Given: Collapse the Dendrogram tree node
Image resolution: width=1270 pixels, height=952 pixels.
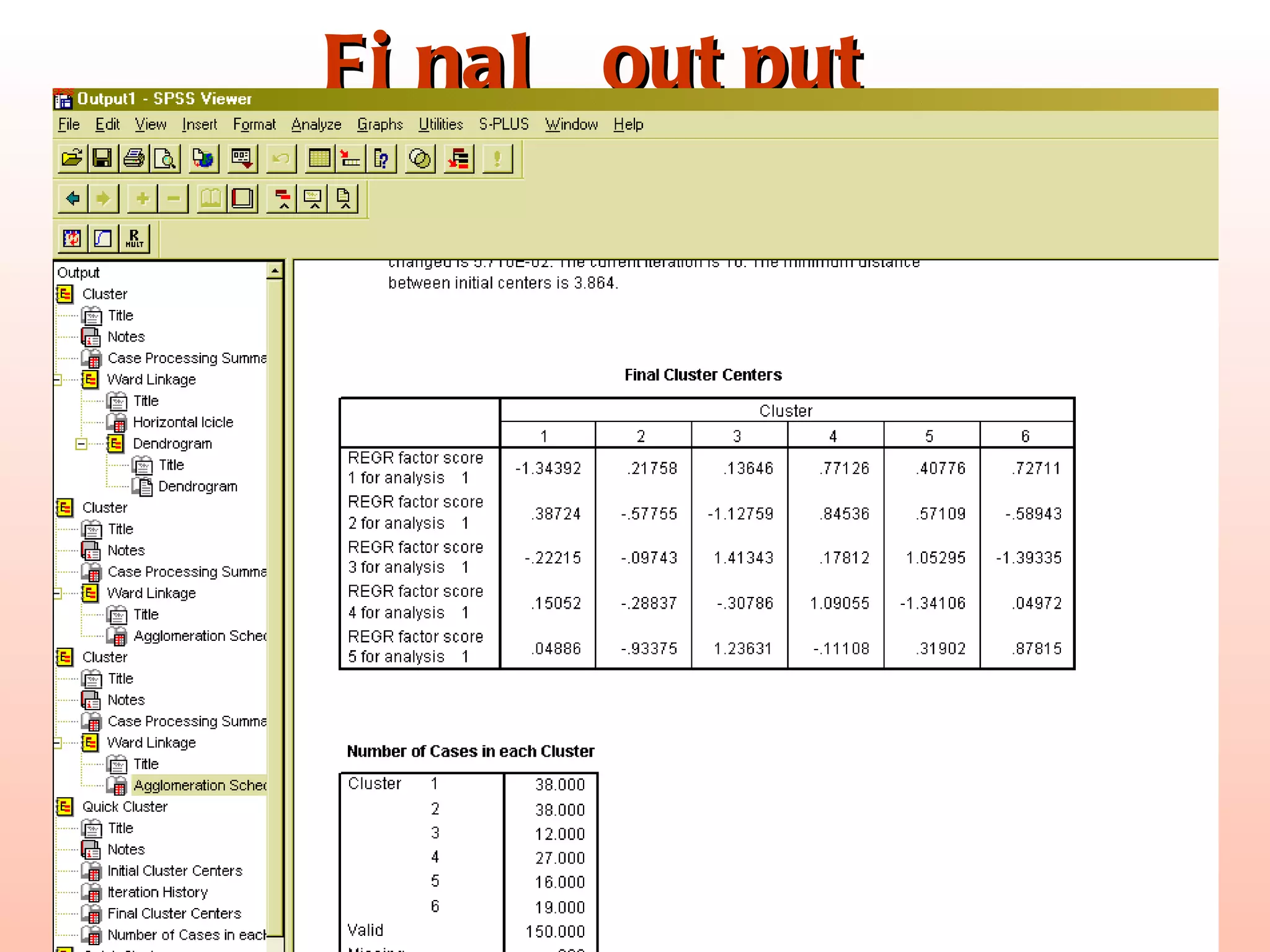Looking at the screenshot, I should click(81, 444).
